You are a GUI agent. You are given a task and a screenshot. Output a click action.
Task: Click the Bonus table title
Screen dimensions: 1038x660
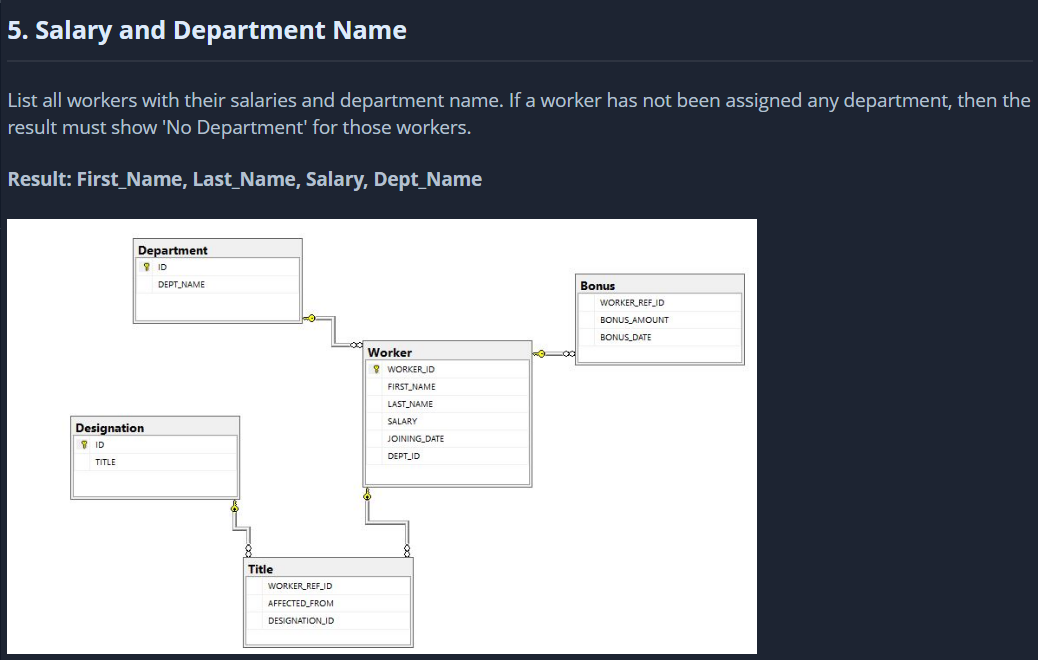point(596,285)
